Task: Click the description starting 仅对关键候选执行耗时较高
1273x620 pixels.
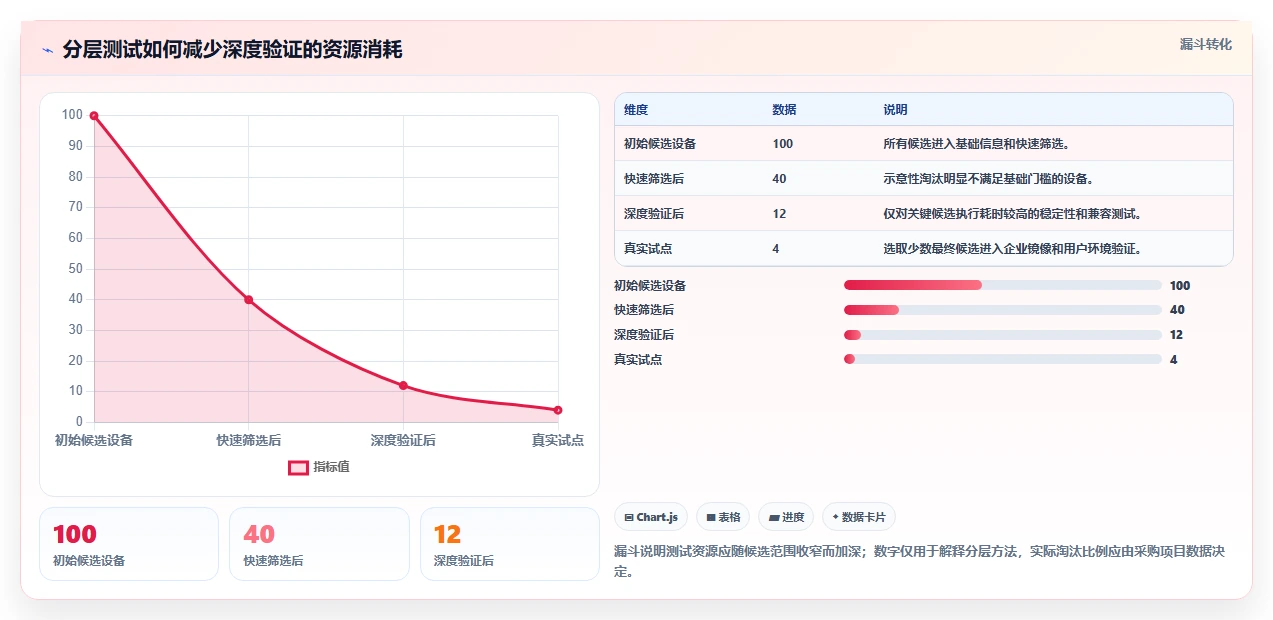Action: pyautogui.click(x=1013, y=214)
